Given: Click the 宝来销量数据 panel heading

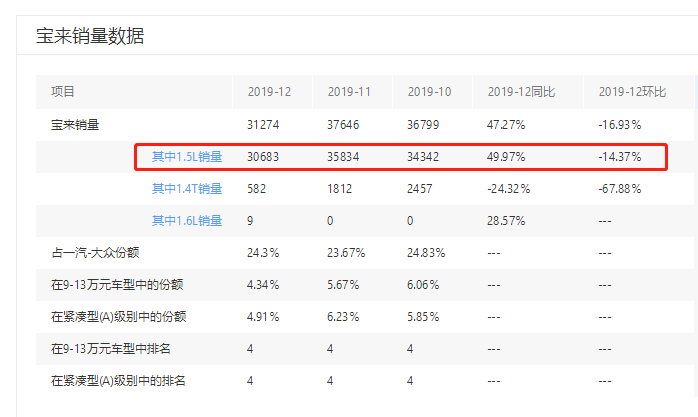Looking at the screenshot, I should pyautogui.click(x=90, y=37).
